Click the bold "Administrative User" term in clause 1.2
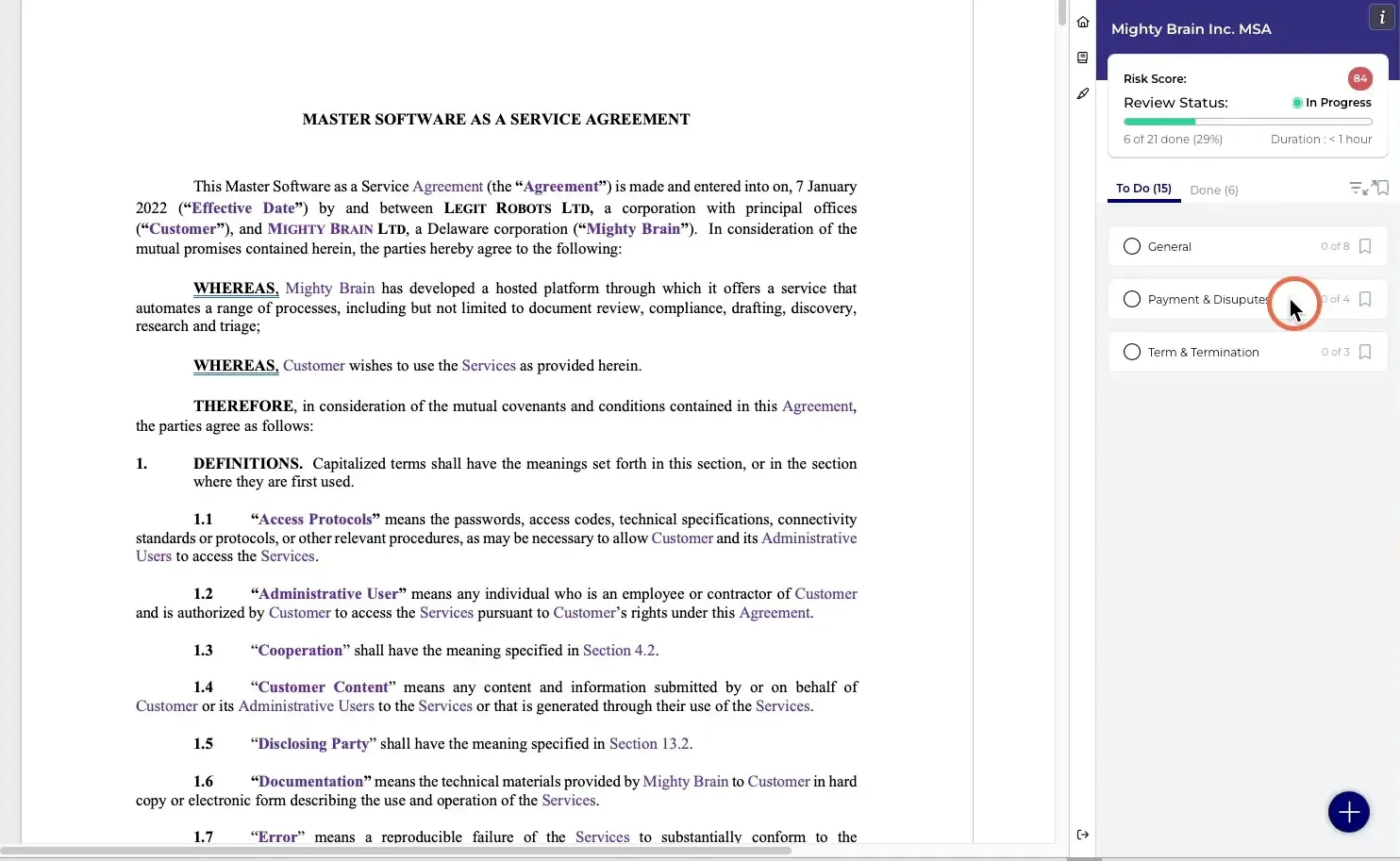Screen dimensions: 1400x861 pyautogui.click(x=328, y=594)
